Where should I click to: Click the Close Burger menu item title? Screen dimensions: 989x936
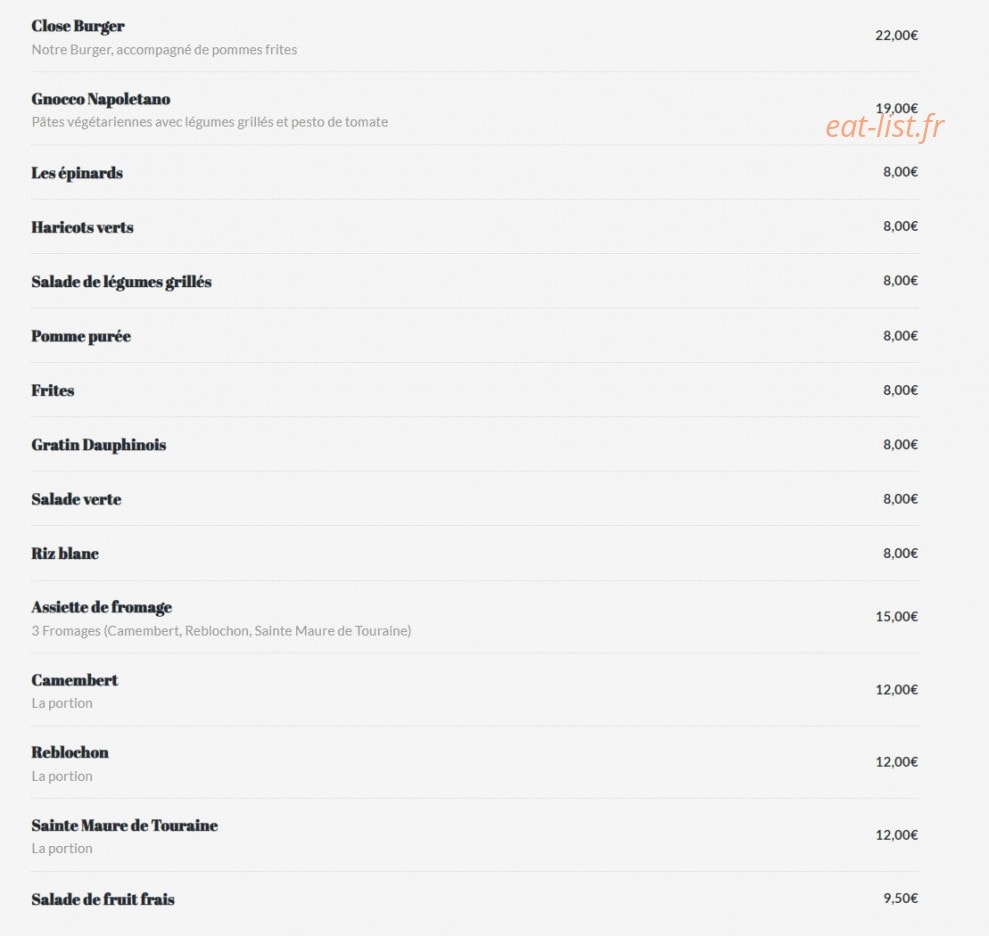tap(78, 26)
